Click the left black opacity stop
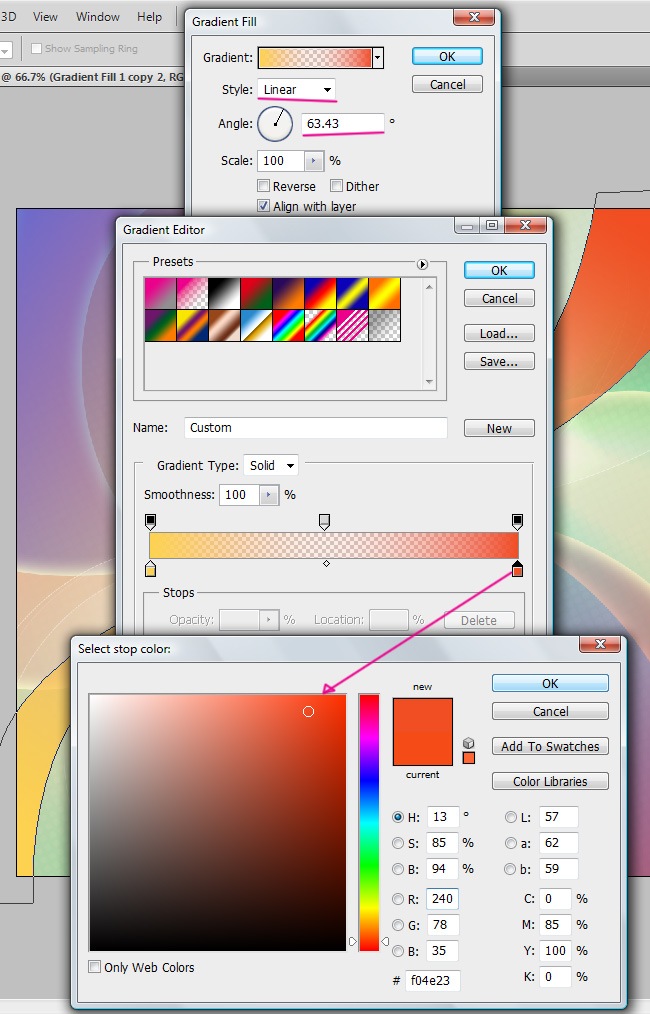This screenshot has width=650, height=1014. click(151, 521)
